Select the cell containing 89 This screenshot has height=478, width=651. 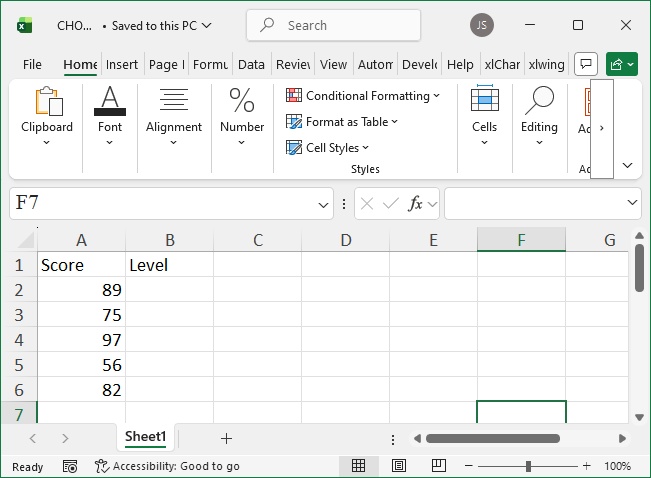81,289
